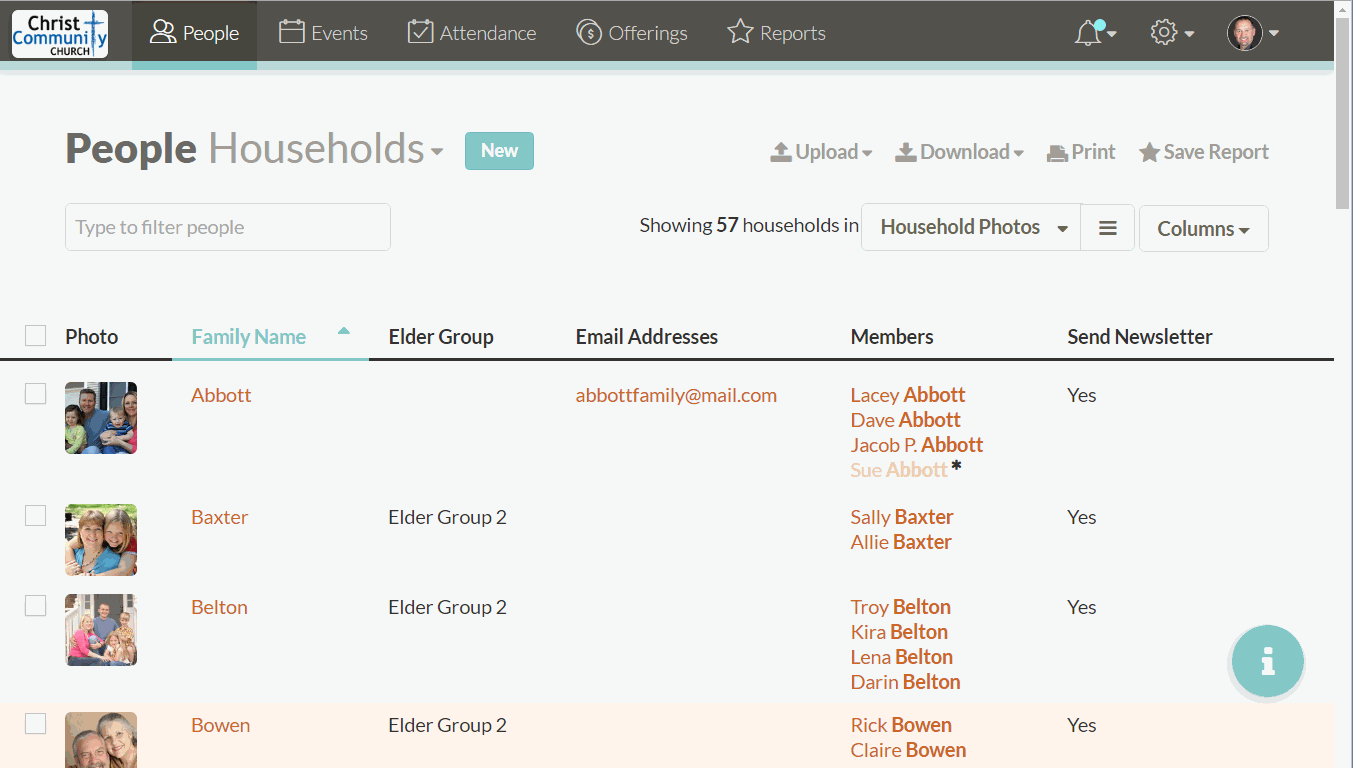The image size is (1353, 768).
Task: Expand the Households selector next to People
Action: pos(437,151)
